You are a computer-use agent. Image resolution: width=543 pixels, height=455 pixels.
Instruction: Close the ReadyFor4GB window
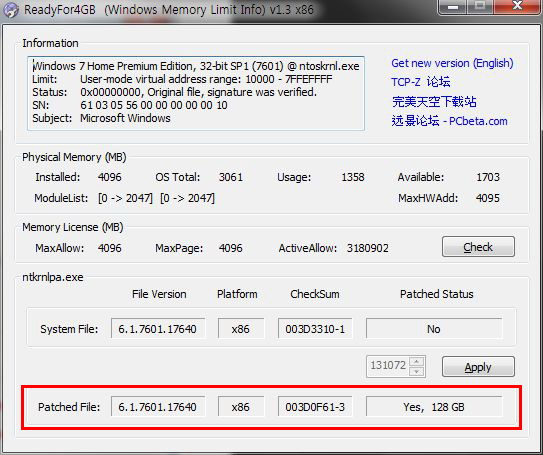[517, 6]
